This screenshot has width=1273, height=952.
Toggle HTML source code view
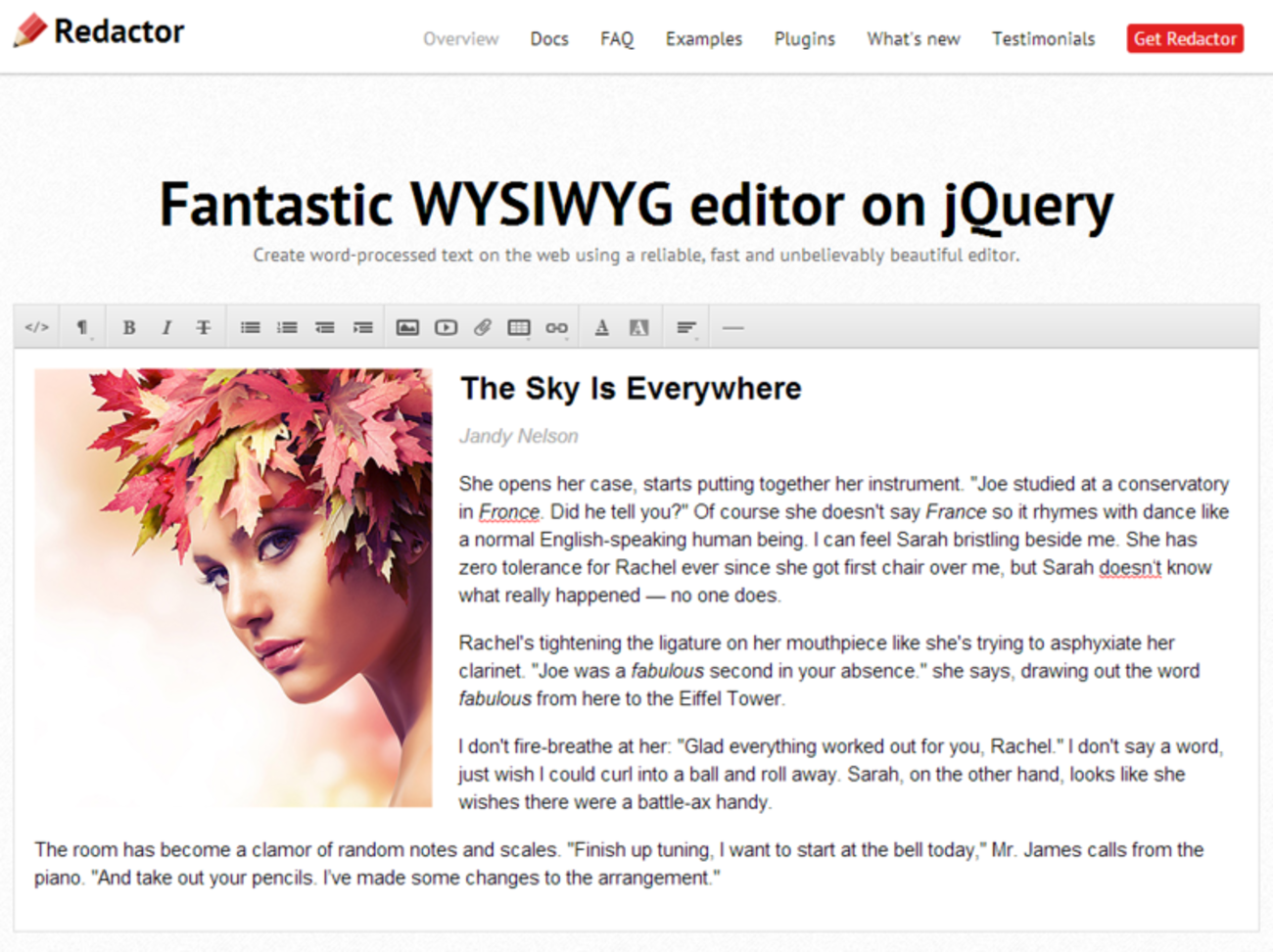click(37, 327)
